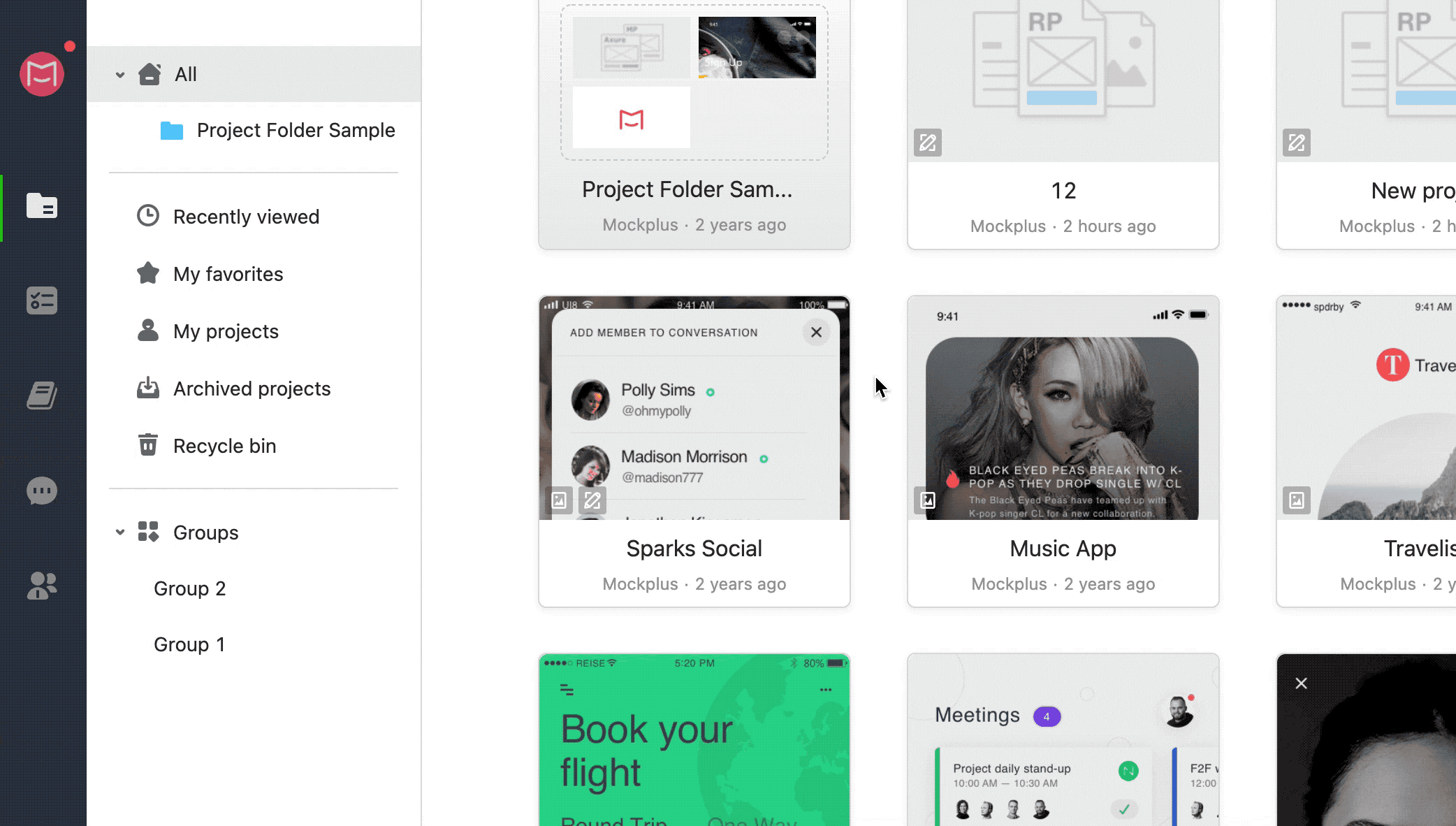
Task: Click the trash icon for Recycle bin
Action: click(147, 444)
